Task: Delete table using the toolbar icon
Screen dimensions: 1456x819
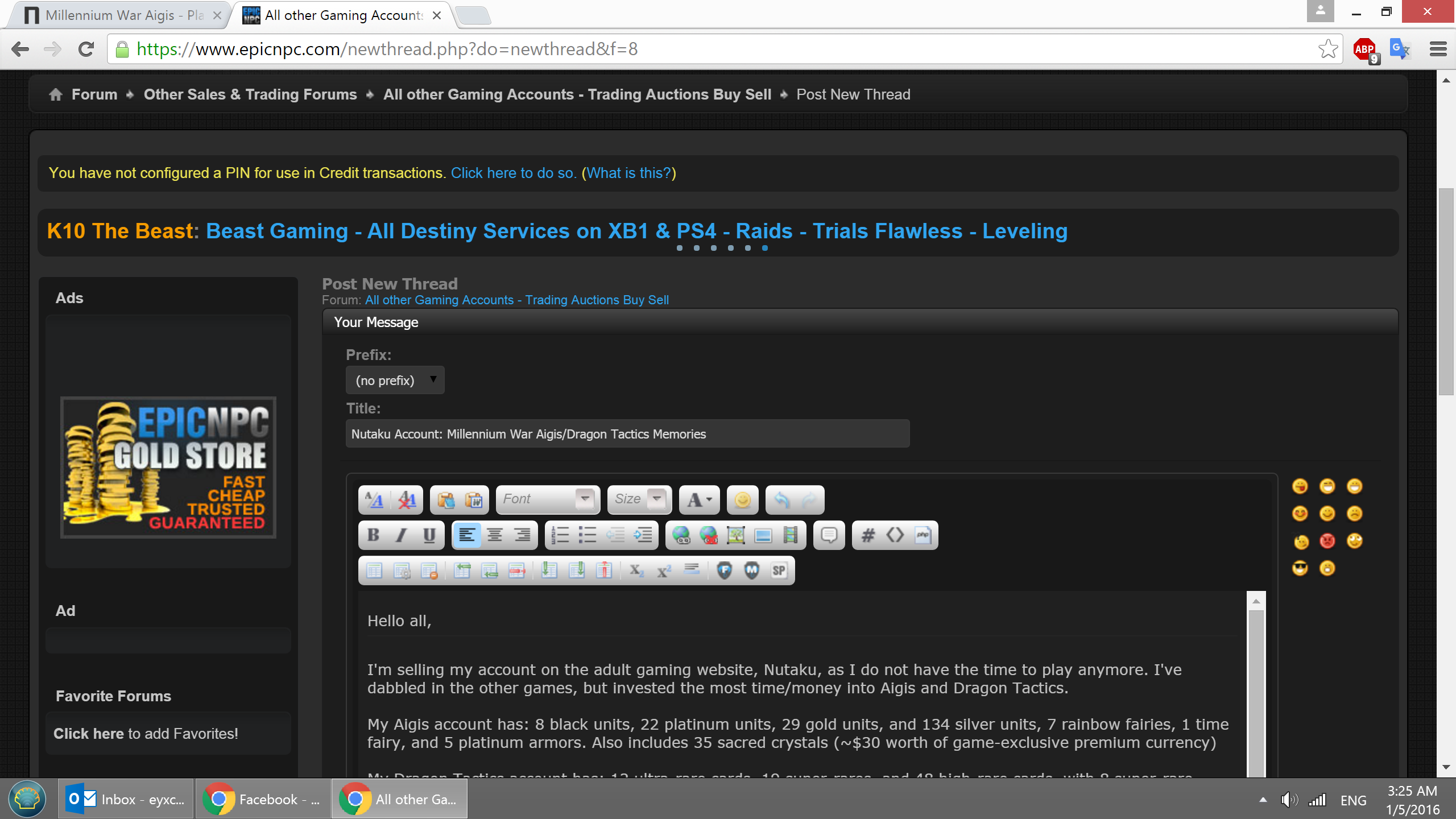Action: point(429,570)
